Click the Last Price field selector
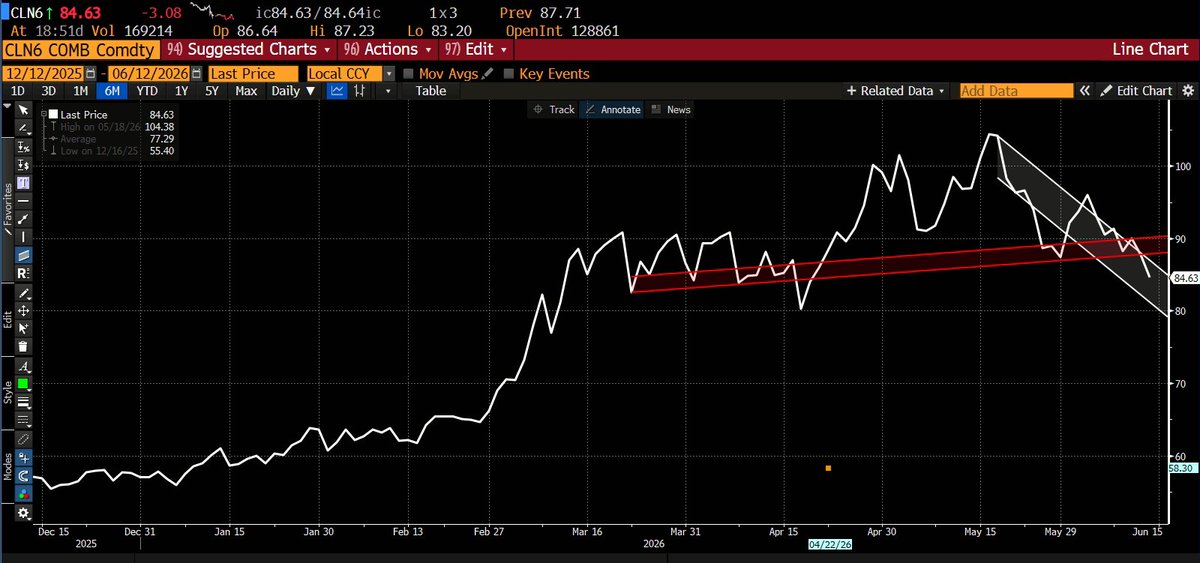Image resolution: width=1200 pixels, height=563 pixels. click(x=255, y=73)
